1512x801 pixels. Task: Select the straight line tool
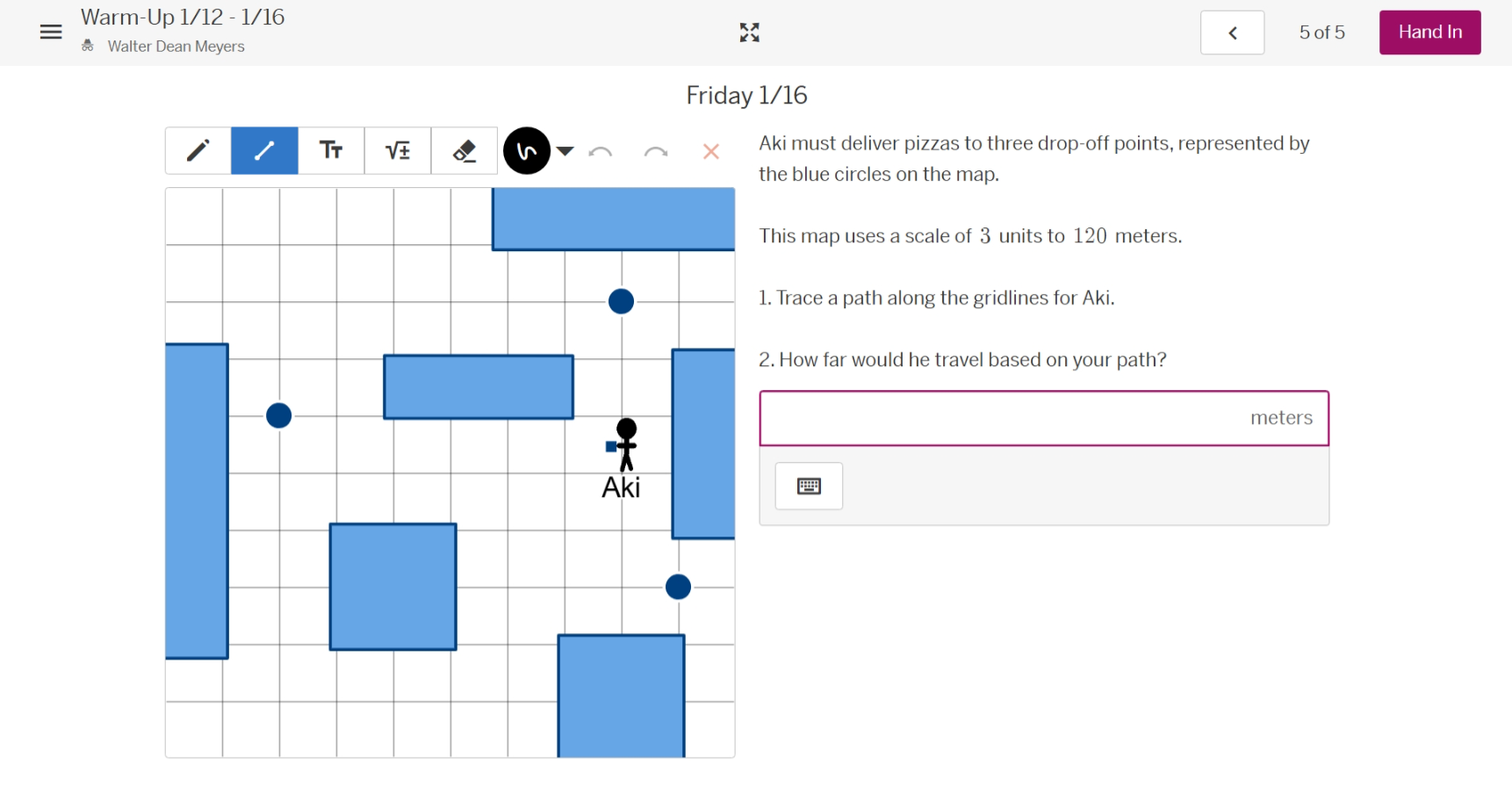coord(264,151)
